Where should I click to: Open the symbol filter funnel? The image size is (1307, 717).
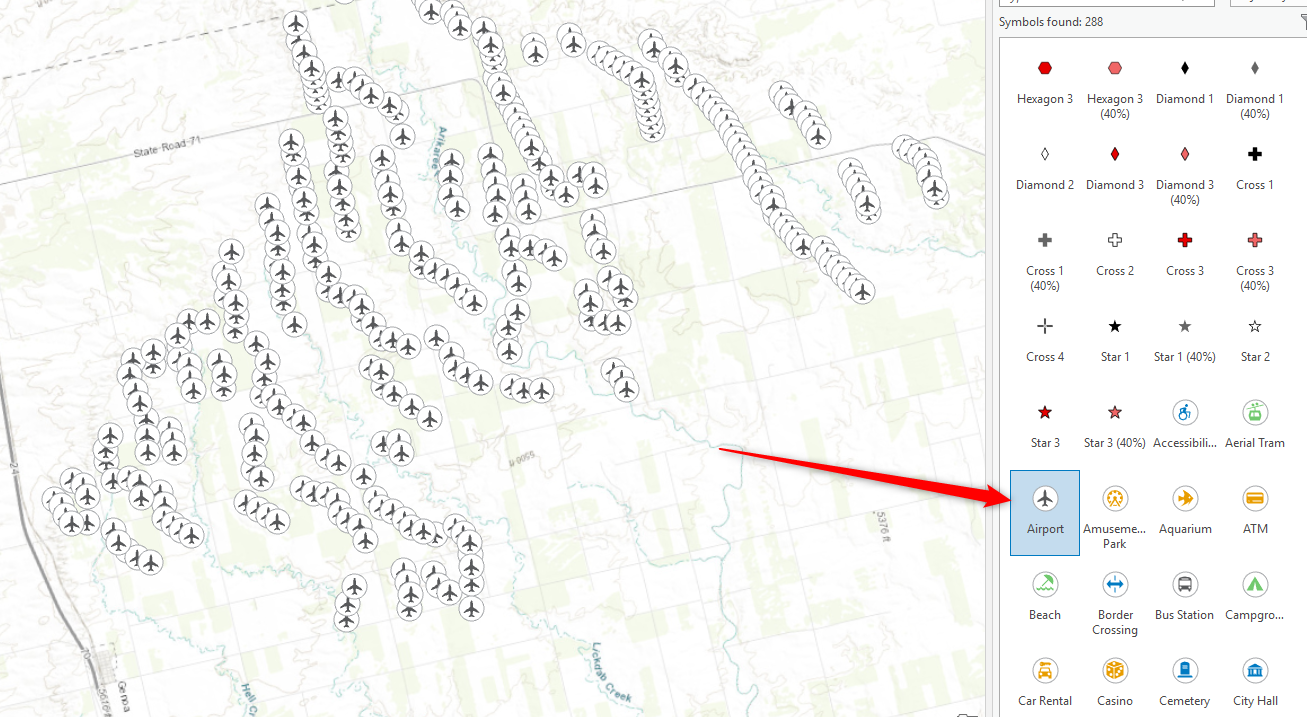[x=1303, y=20]
